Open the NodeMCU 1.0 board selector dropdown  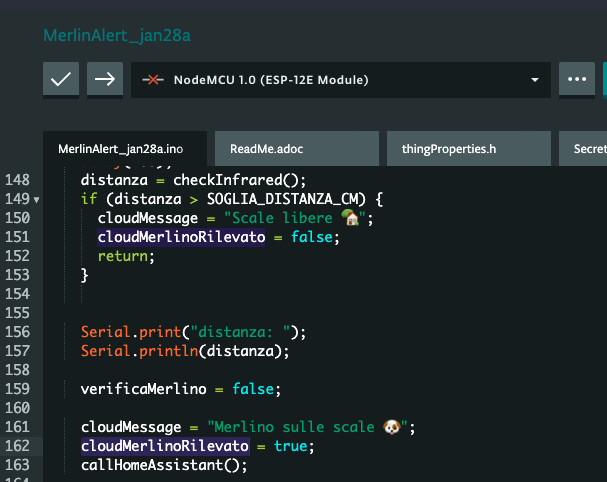[x=341, y=80]
